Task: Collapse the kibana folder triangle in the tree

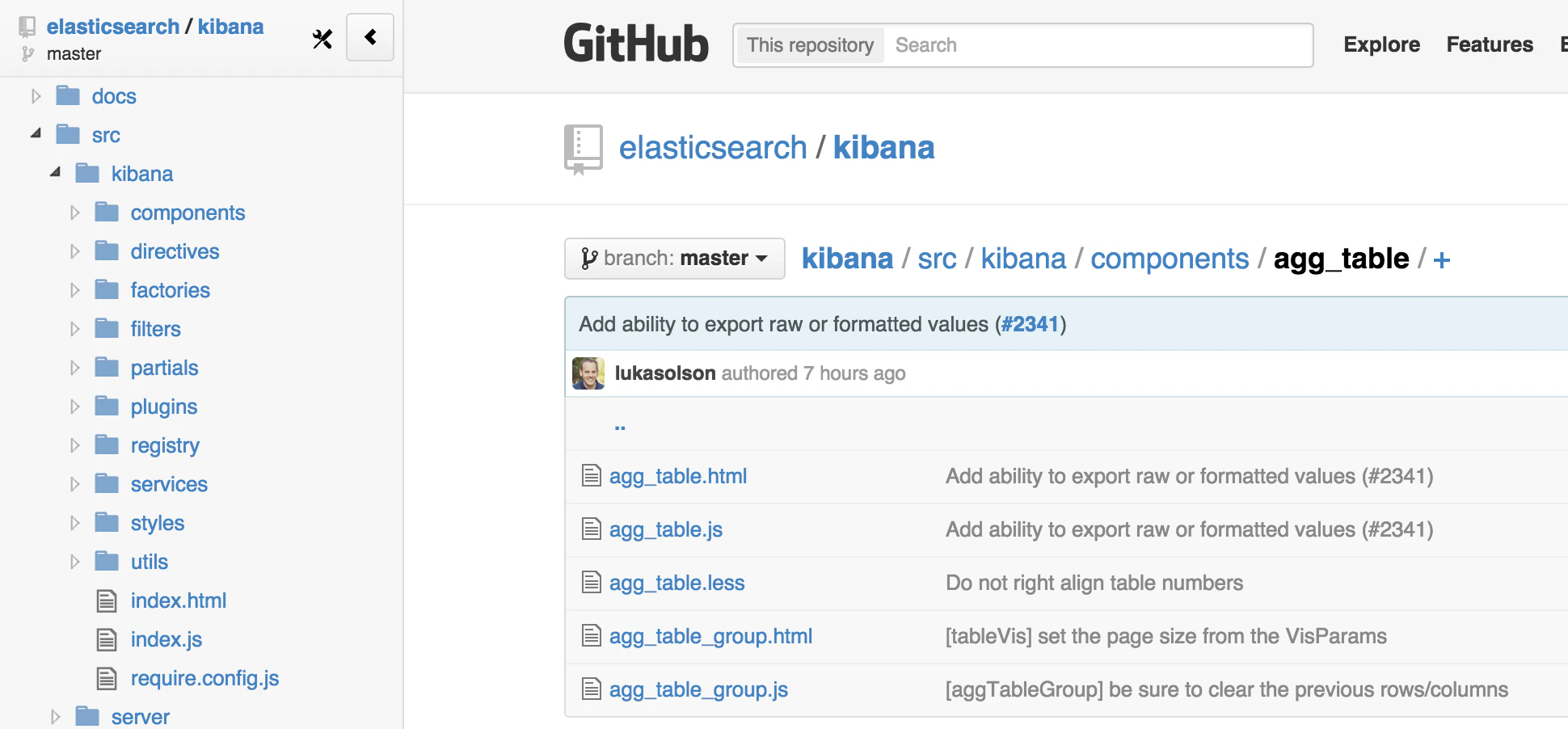Action: click(55, 172)
